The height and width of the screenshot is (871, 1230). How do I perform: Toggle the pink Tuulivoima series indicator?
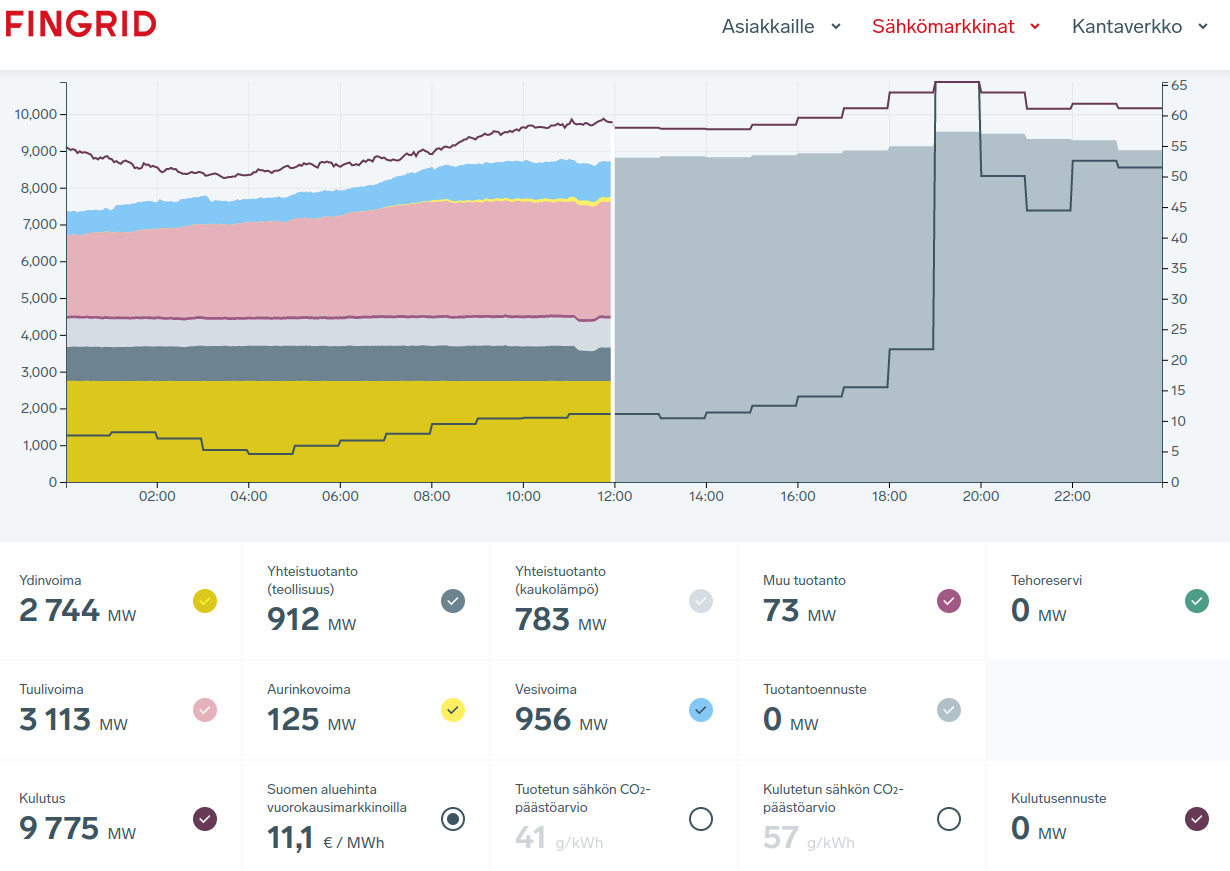coord(205,710)
